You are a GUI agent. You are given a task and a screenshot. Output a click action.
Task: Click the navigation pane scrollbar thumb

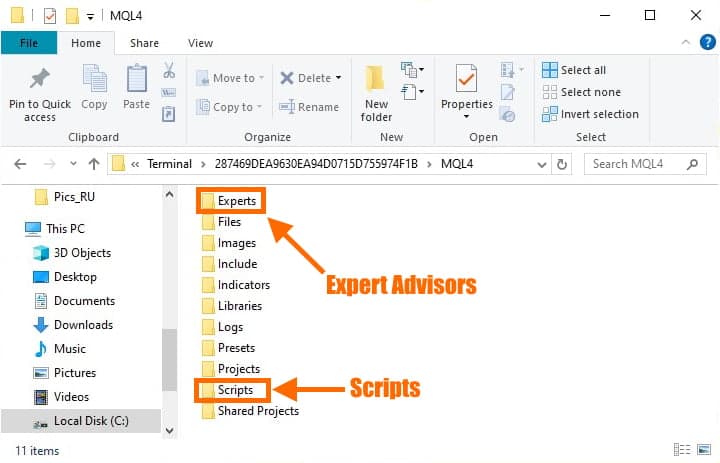(169, 360)
